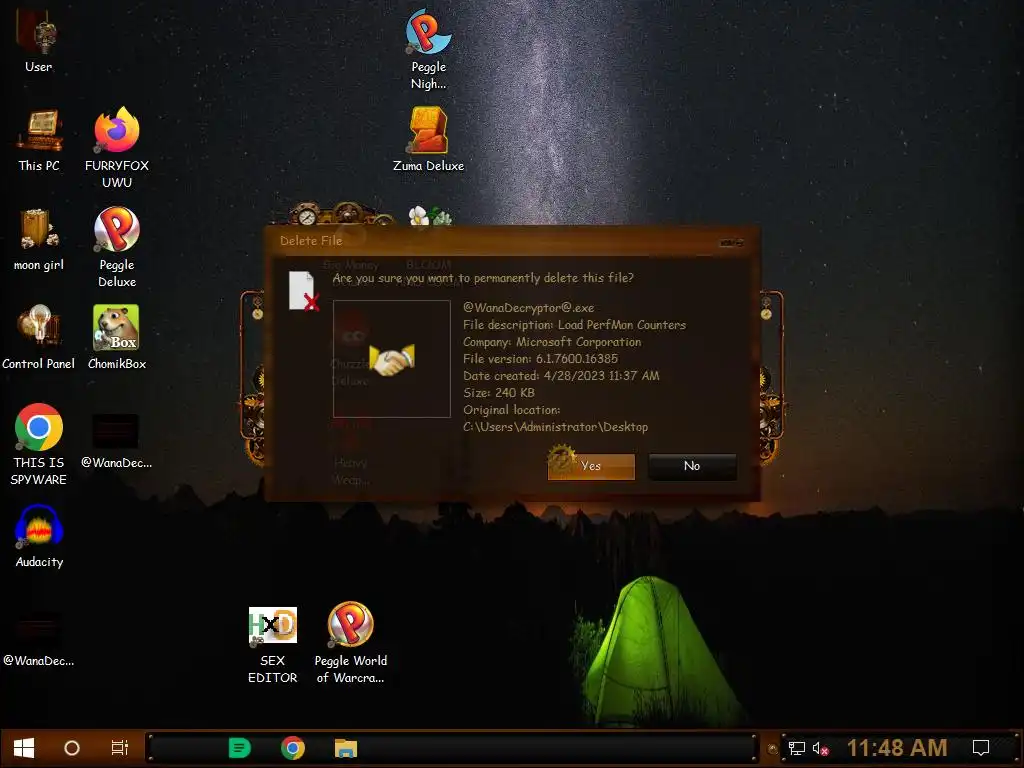1024x768 pixels.
Task: Open Chrome from the taskbar
Action: (293, 748)
